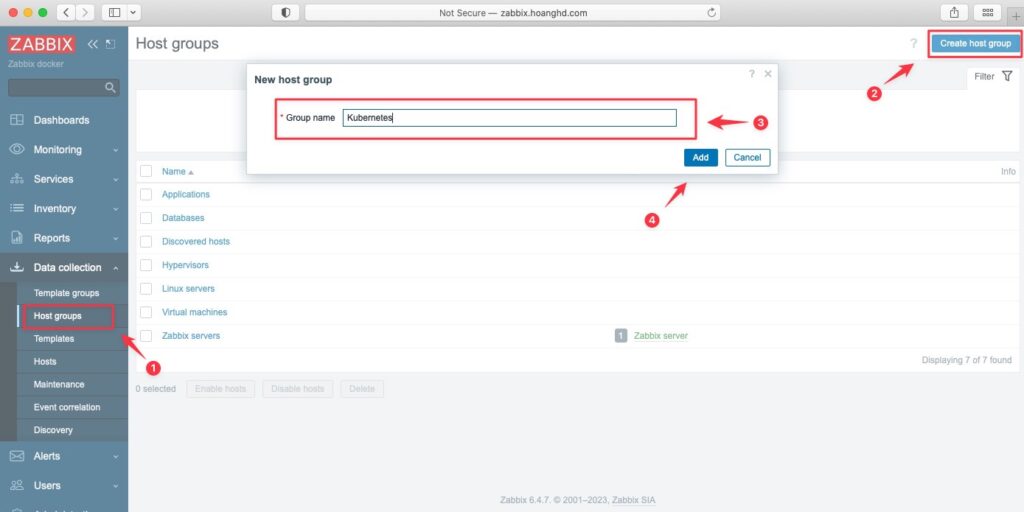Screen dimensions: 1024x512
Task: Open the Applications host group link
Action: [x=185, y=195]
